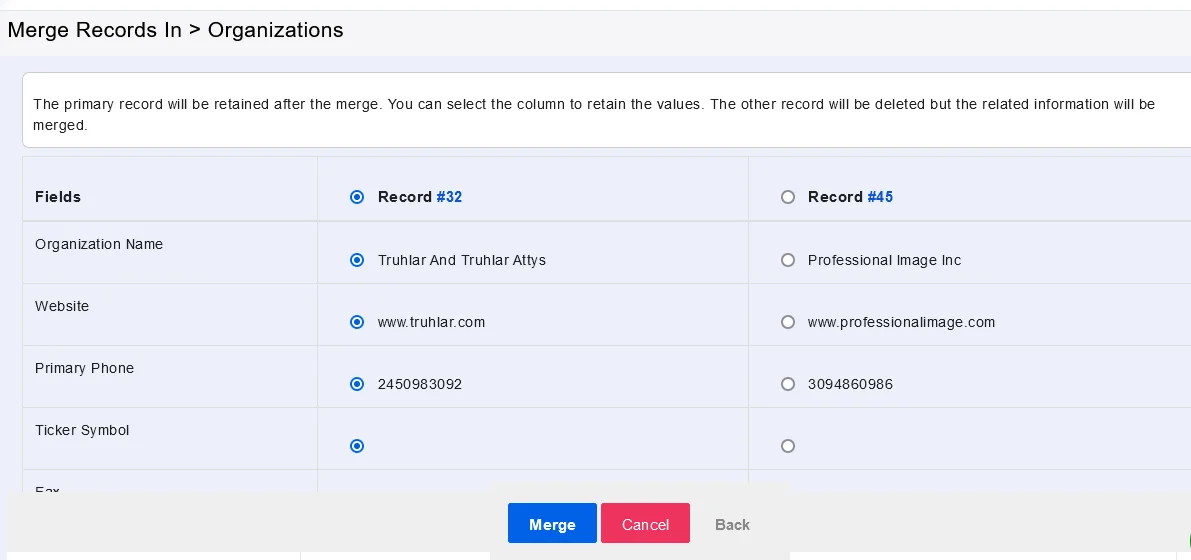This screenshot has height=560, width=1191.
Task: Select Record #32 as primary record
Action: pos(357,197)
